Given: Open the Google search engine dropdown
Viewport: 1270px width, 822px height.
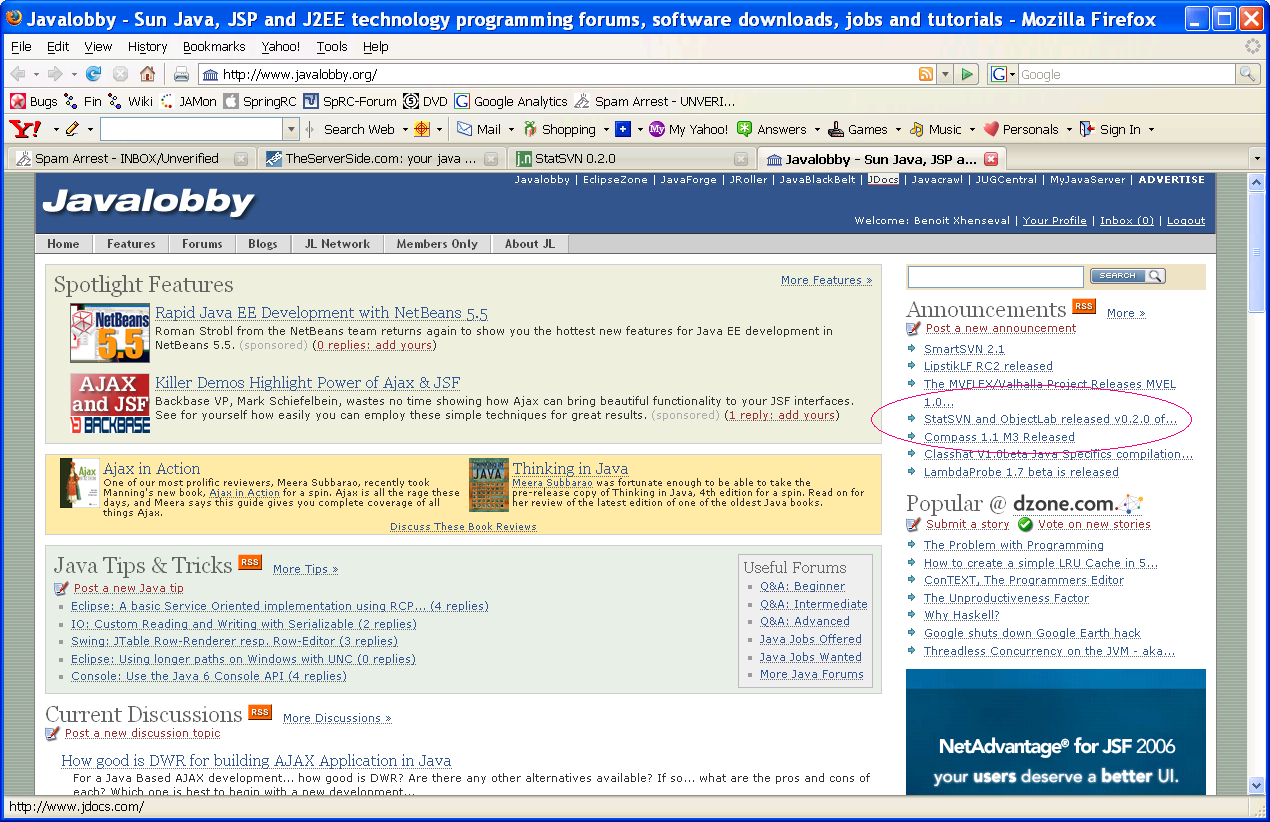Looking at the screenshot, I should [1003, 74].
